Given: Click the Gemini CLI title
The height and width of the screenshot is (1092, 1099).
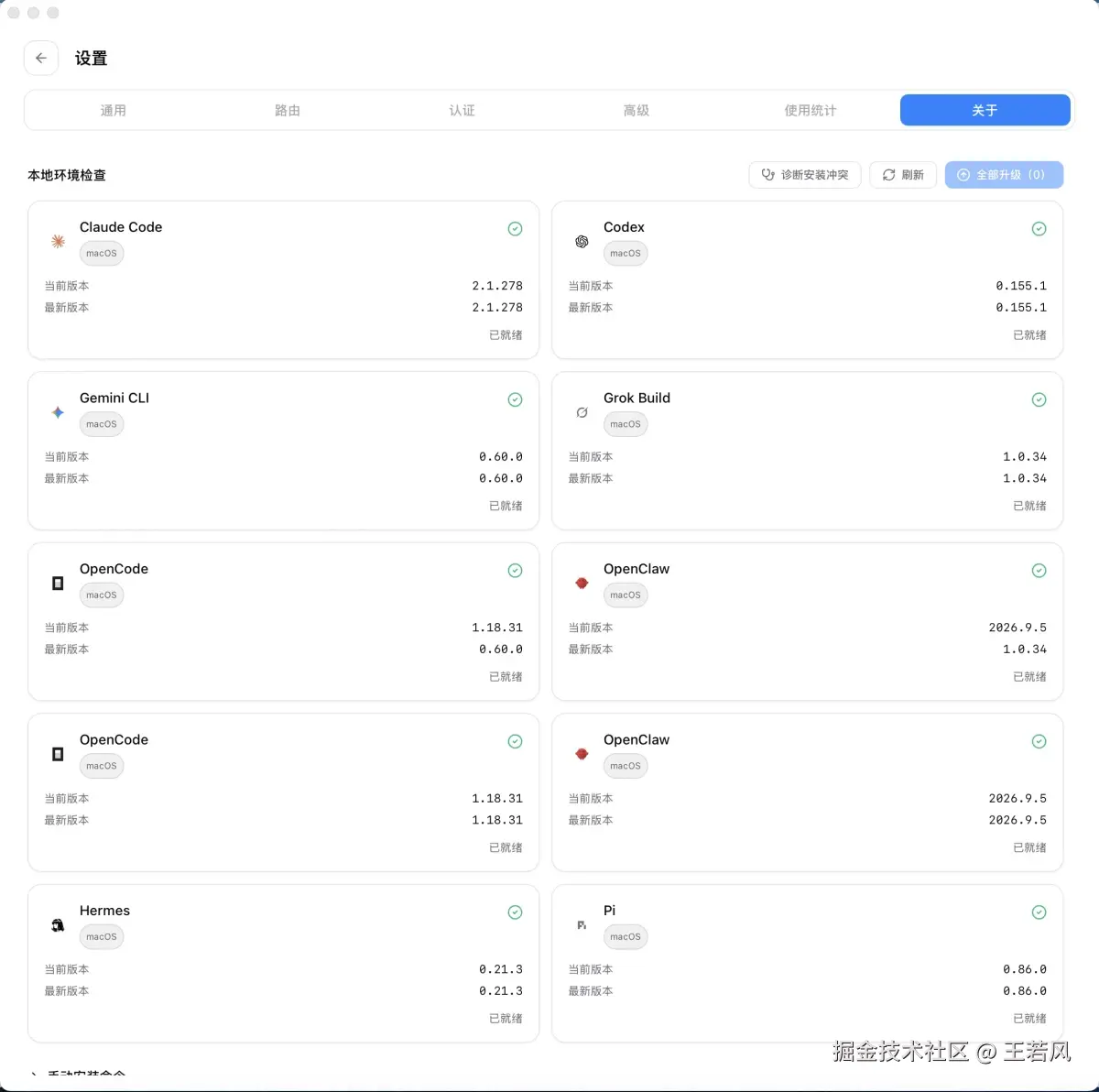Looking at the screenshot, I should pyautogui.click(x=114, y=398).
